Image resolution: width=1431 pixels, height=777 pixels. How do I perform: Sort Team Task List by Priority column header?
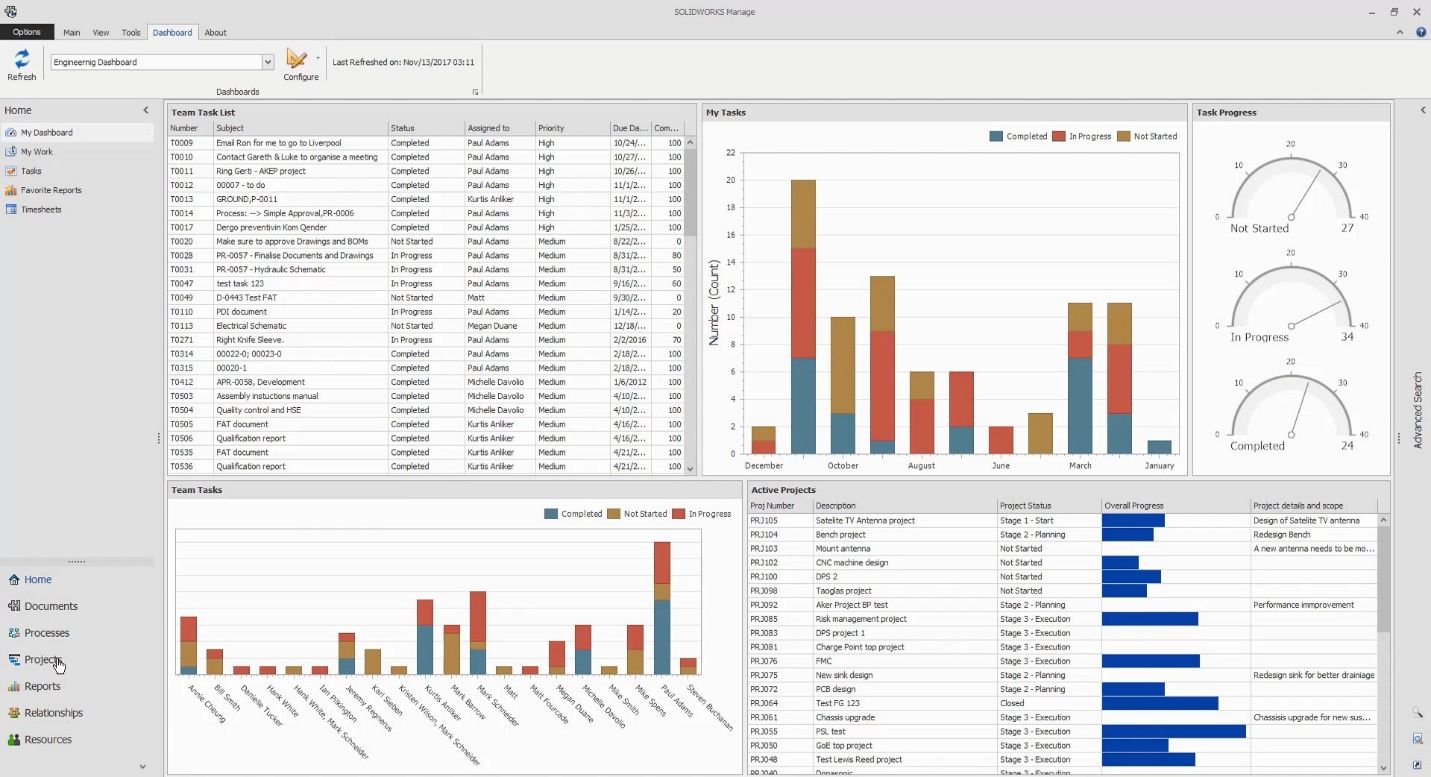click(551, 128)
